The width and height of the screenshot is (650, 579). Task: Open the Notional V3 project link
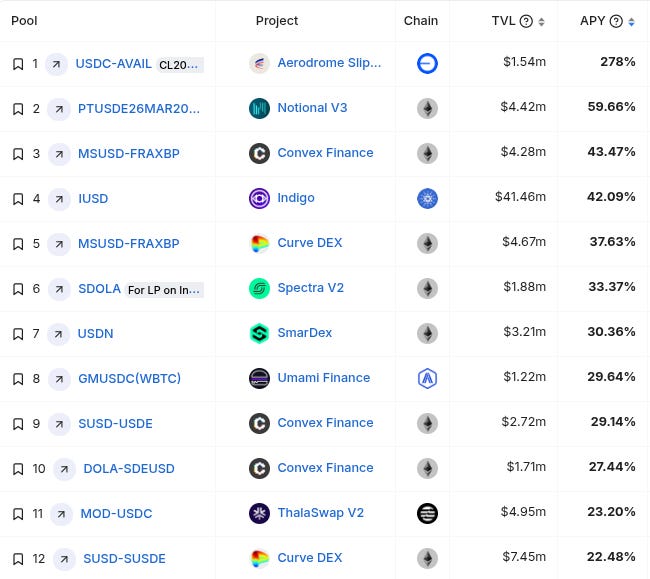click(313, 108)
